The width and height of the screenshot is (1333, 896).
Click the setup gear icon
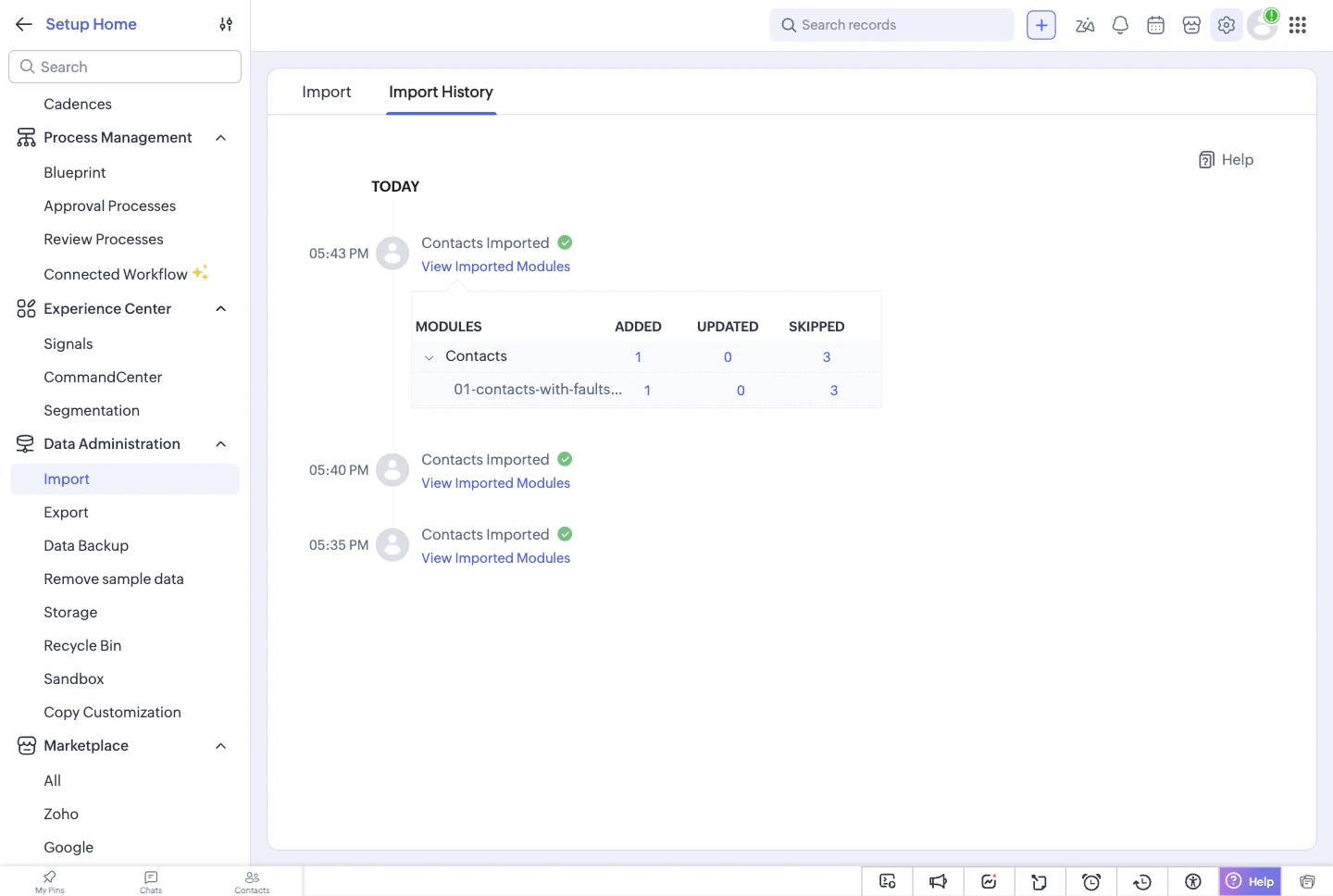point(1227,25)
